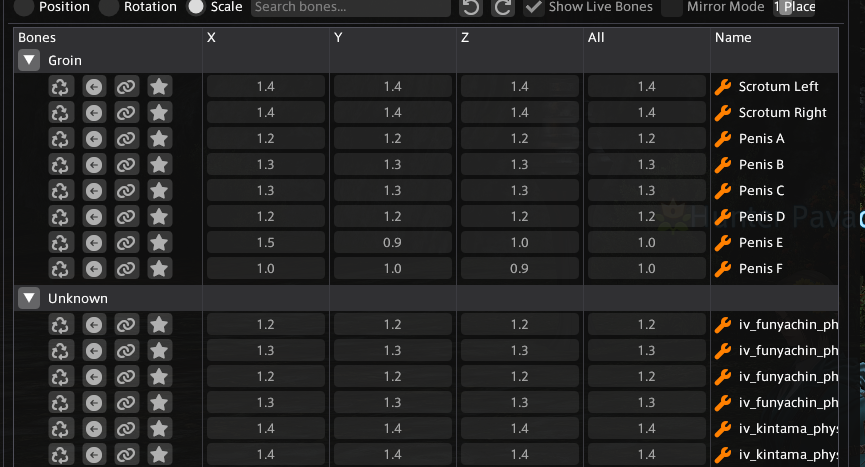The height and width of the screenshot is (467, 865).
Task: Click the Z value 1.0 for Penis E
Action: 520,243
